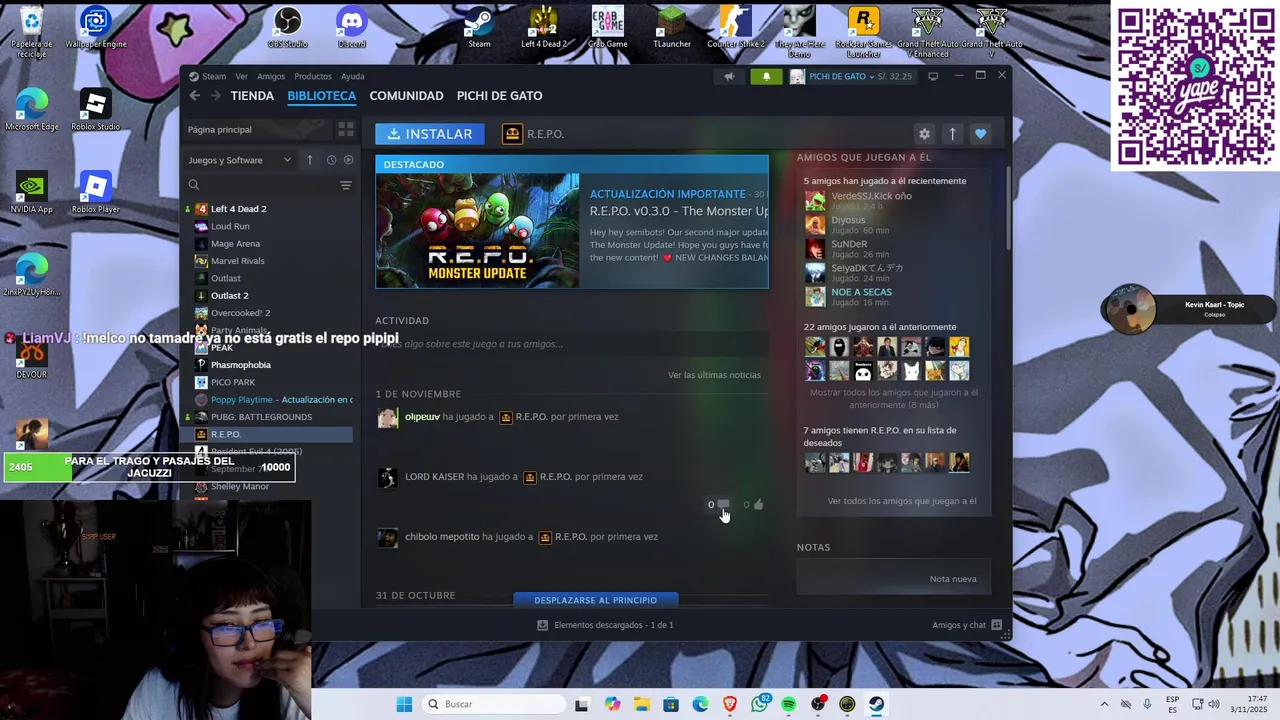Click the INSTALAR button
The height and width of the screenshot is (720, 1280).
pyautogui.click(x=430, y=134)
